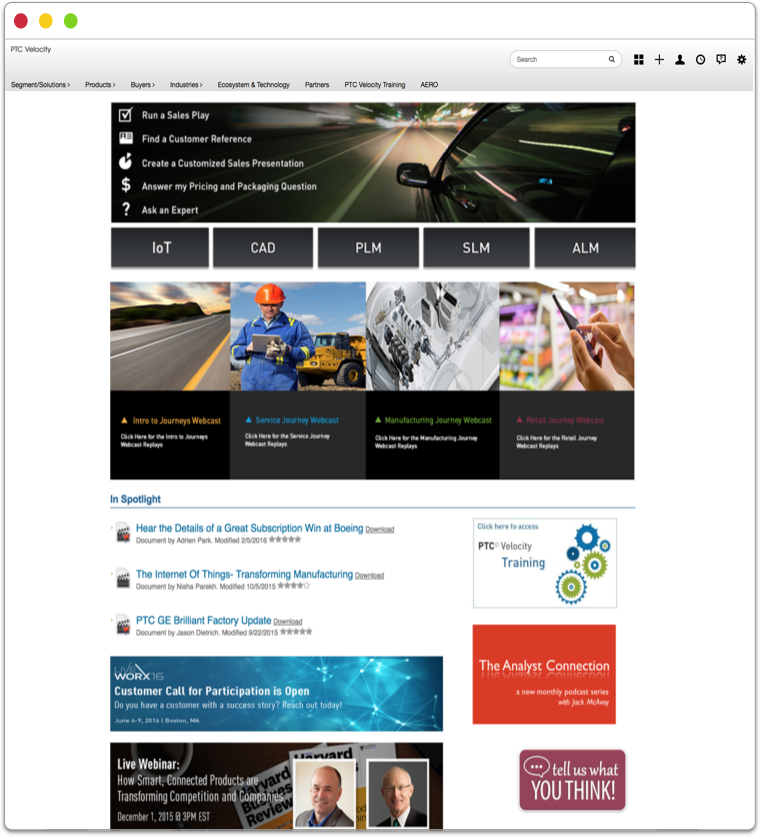This screenshot has height=839, width=760.
Task: Download the Internet Of Things document
Action: click(x=369, y=575)
